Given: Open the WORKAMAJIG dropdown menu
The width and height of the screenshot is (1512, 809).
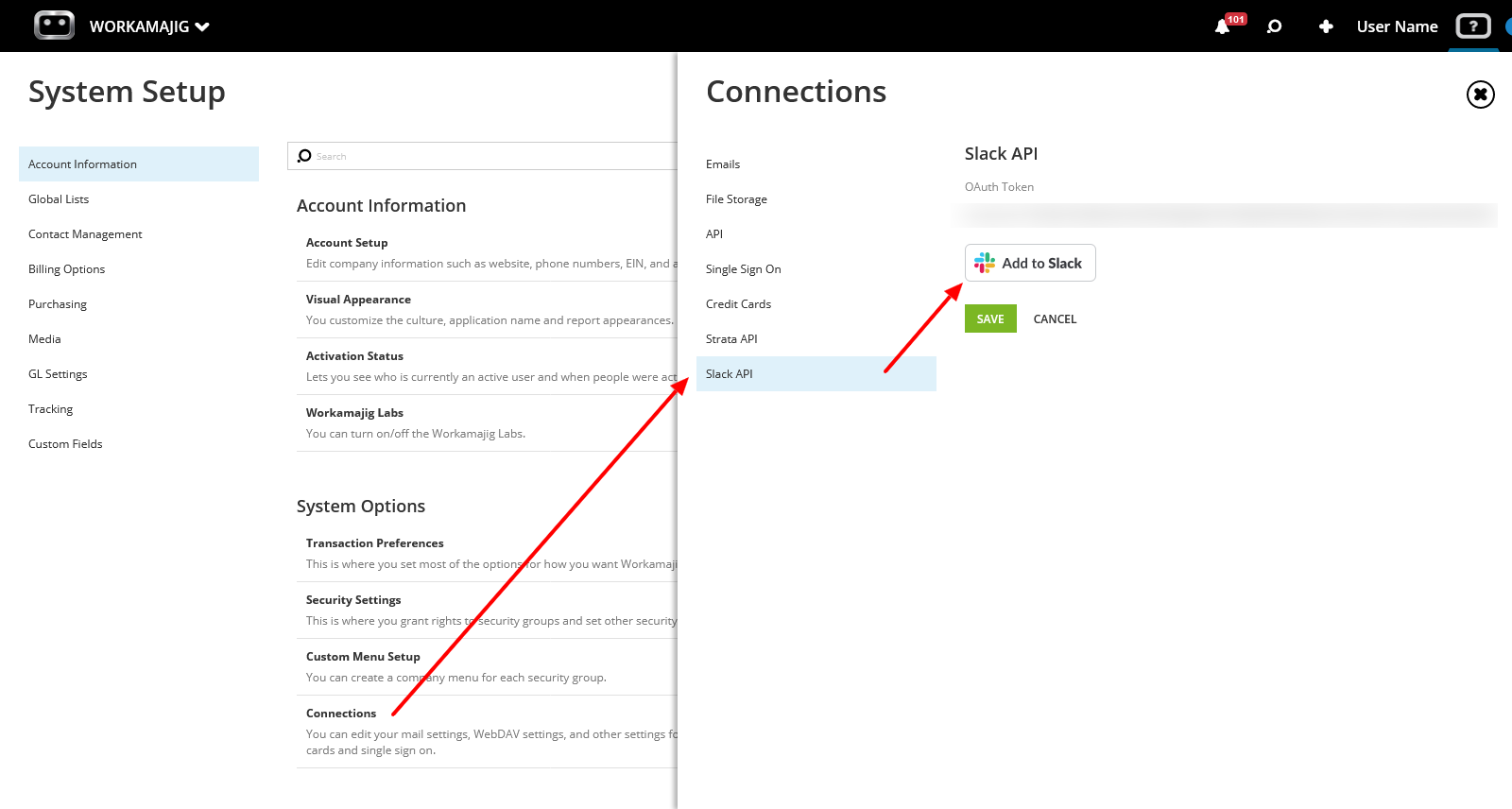Looking at the screenshot, I should pos(149,26).
